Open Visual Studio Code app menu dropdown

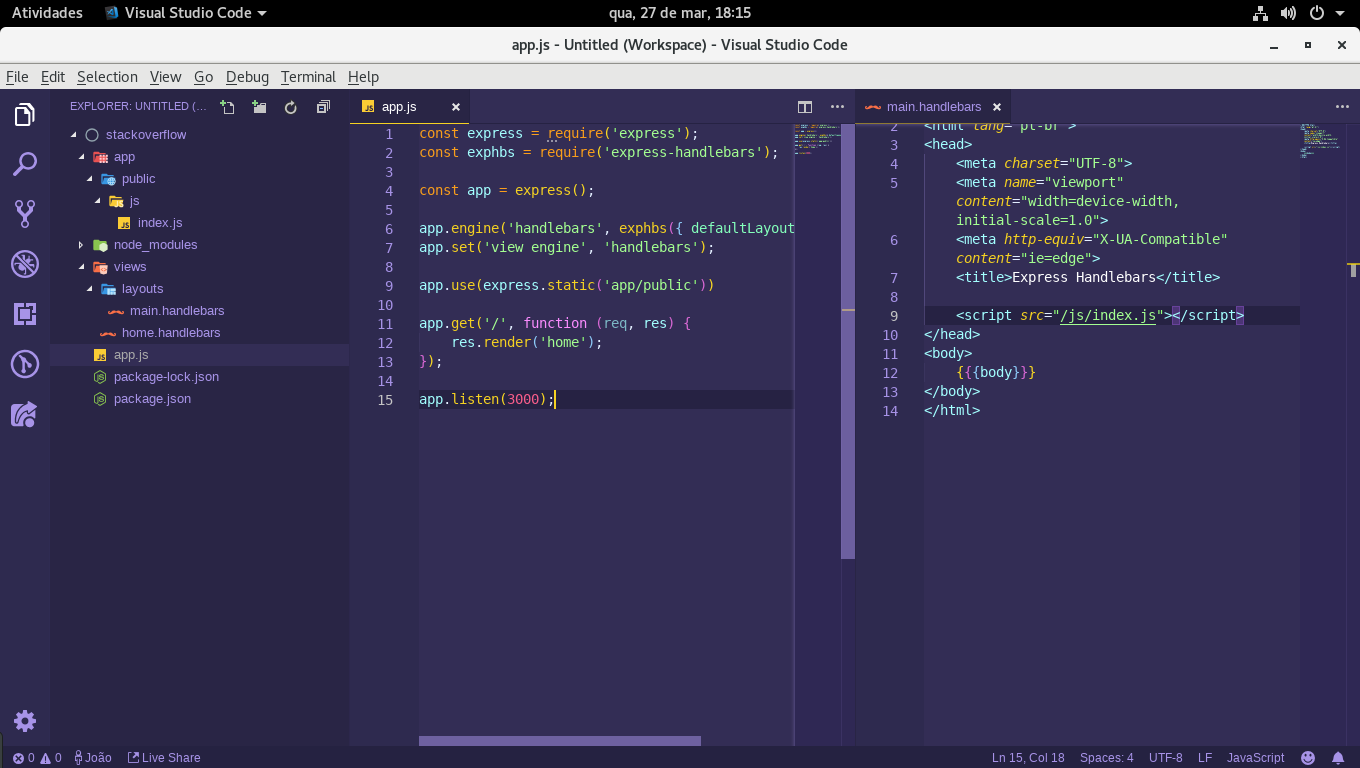tap(185, 13)
